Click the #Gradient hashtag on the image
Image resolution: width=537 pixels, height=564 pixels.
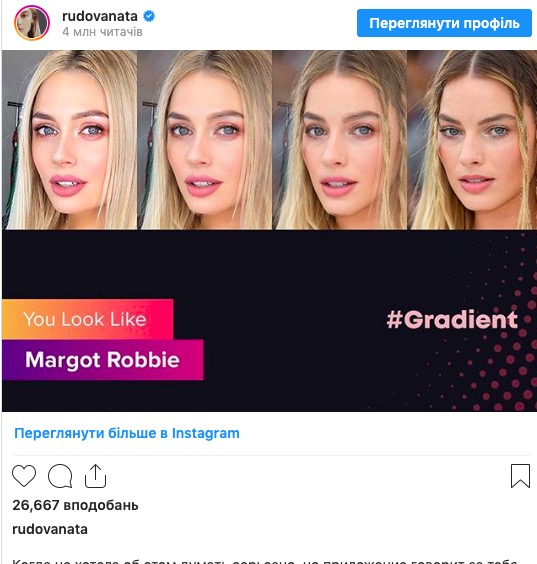[x=452, y=319]
